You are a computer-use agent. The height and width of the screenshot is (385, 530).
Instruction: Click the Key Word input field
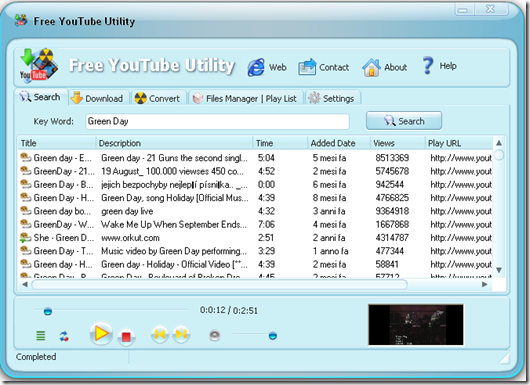tap(217, 121)
